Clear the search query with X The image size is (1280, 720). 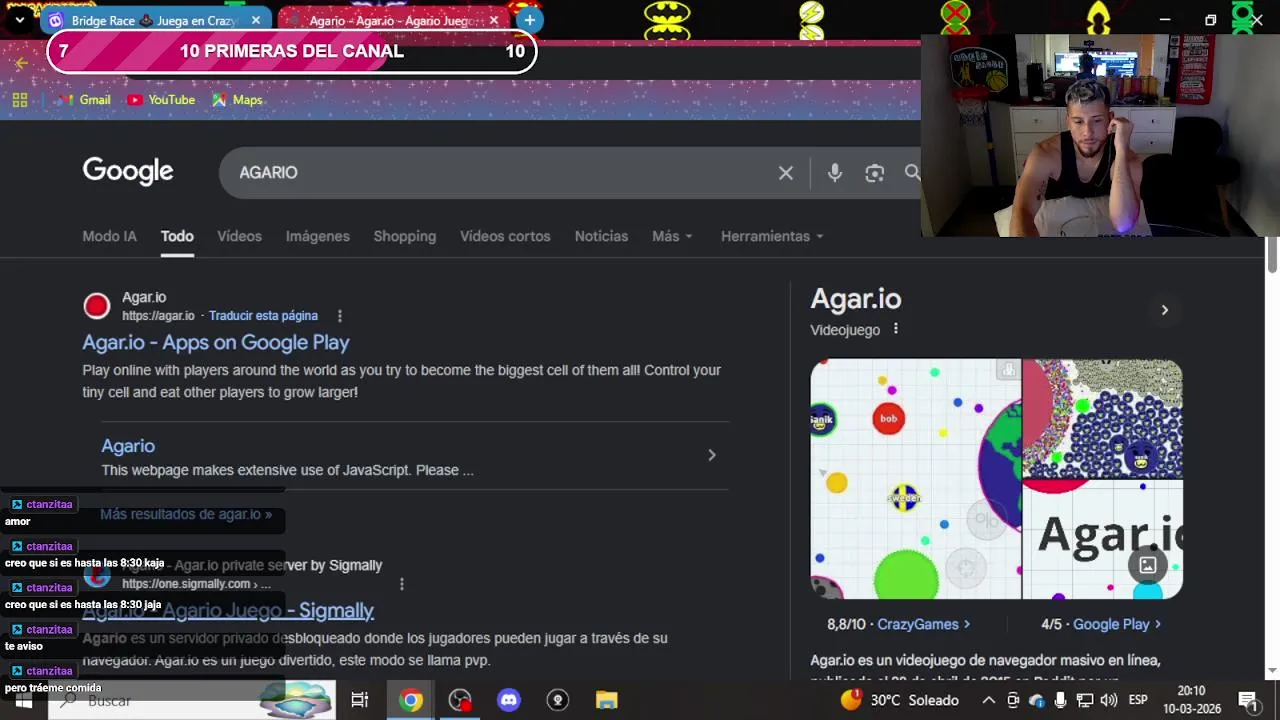point(786,173)
